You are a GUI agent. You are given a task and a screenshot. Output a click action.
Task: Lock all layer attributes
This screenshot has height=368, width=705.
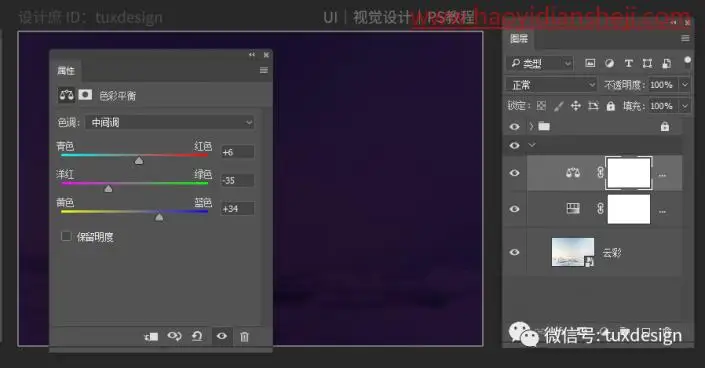(610, 106)
